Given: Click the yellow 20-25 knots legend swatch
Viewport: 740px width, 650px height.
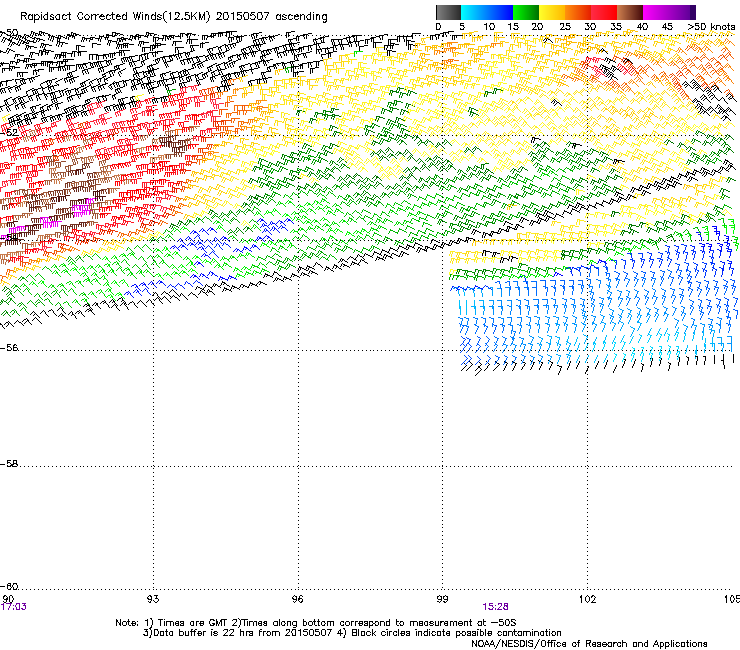Looking at the screenshot, I should [552, 12].
